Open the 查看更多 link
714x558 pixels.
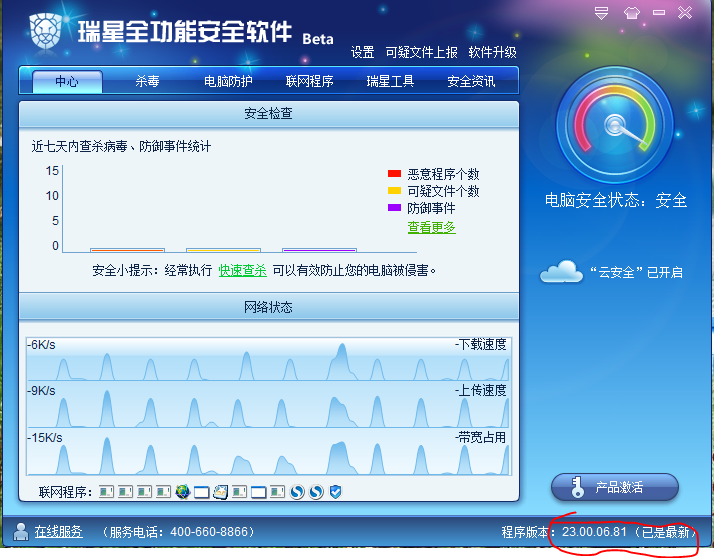click(432, 227)
